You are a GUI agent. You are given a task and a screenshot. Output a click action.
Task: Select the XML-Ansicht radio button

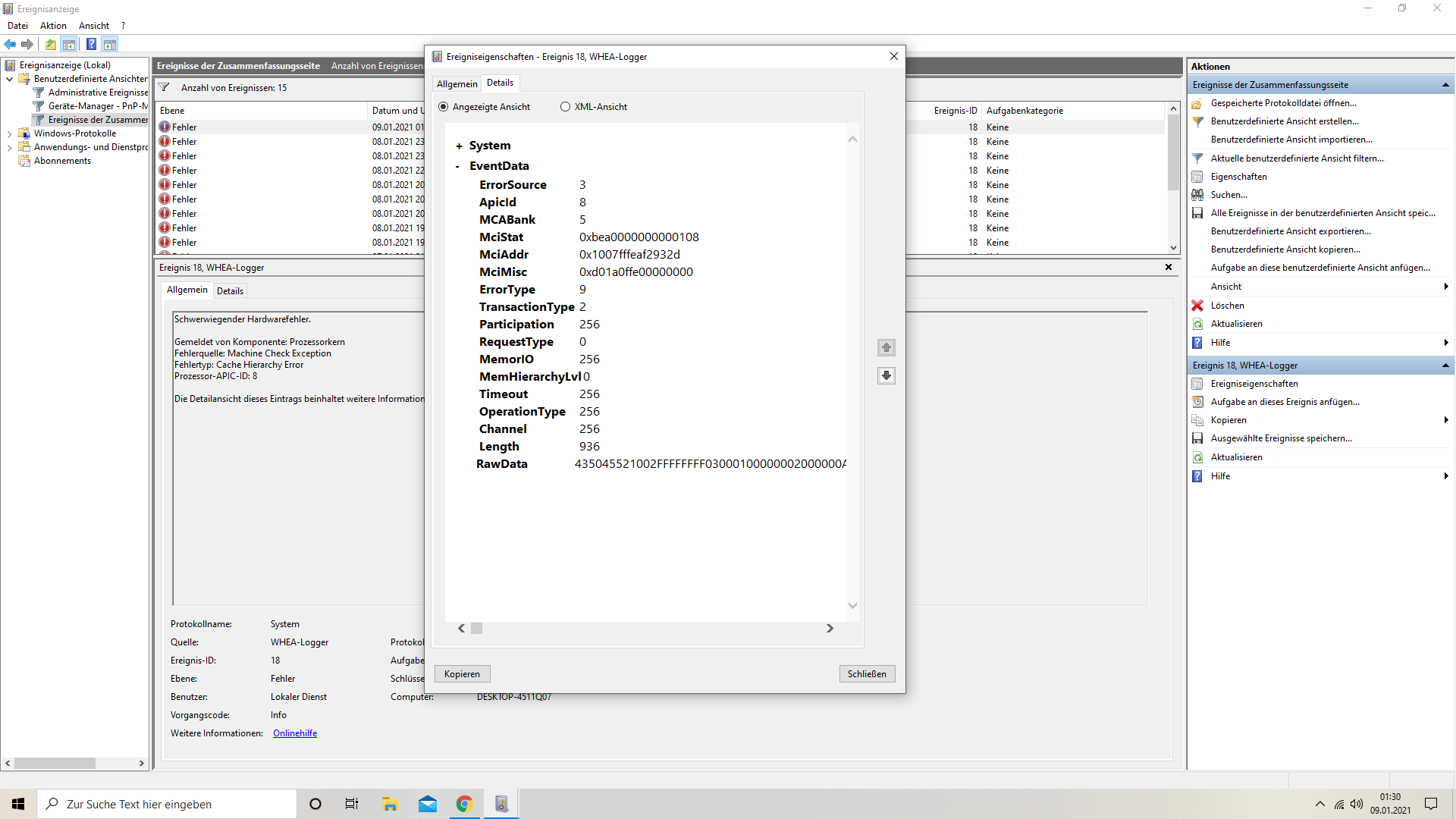click(x=565, y=107)
